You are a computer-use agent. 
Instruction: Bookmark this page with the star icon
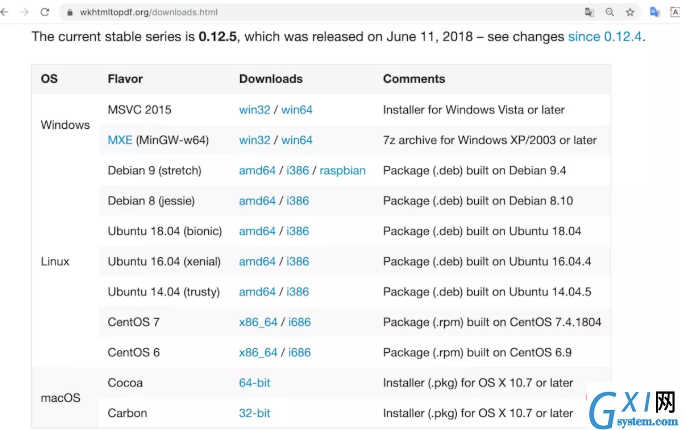(x=630, y=12)
